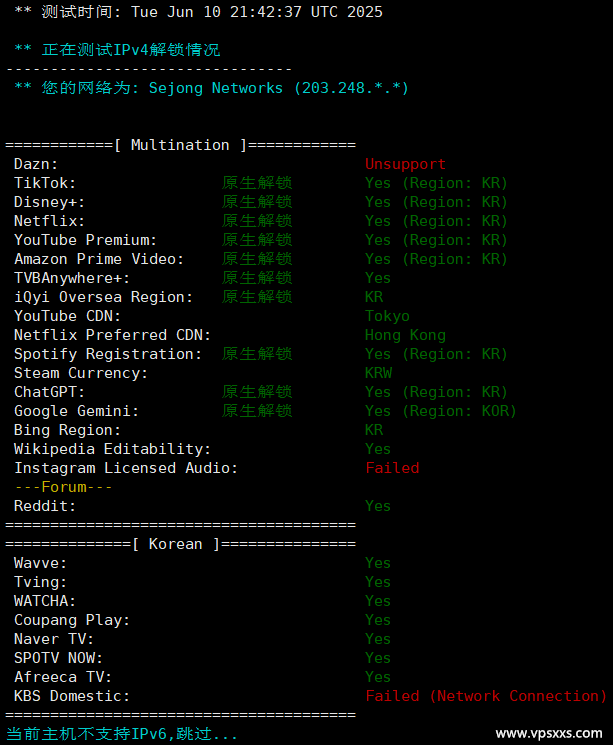Click the 'Wikipedia Editability:' label
Viewport: 613px width, 745px height.
click(112, 449)
